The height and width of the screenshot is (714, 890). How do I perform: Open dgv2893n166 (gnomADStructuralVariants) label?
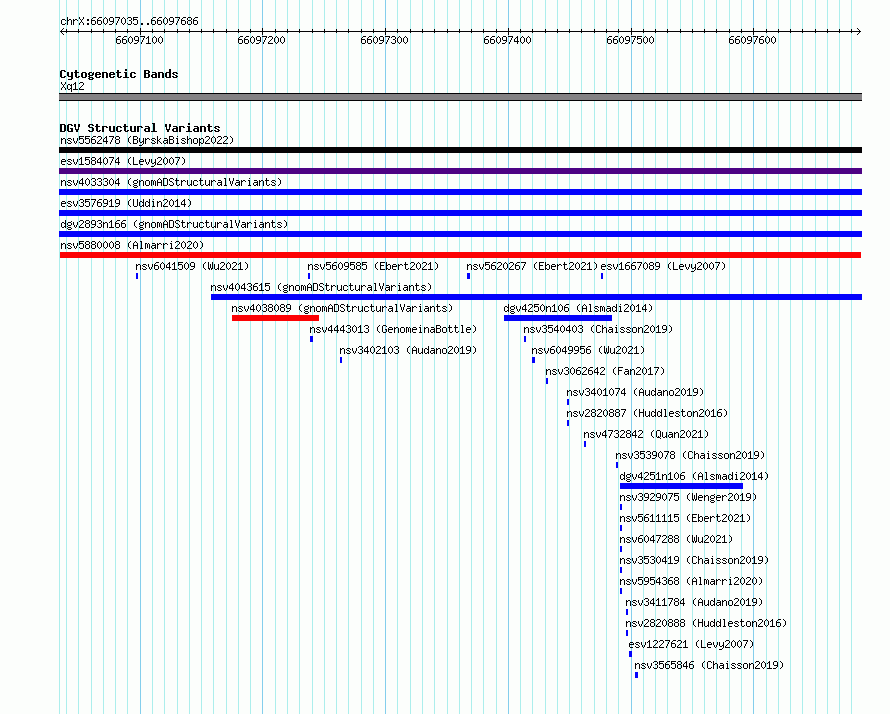point(174,224)
